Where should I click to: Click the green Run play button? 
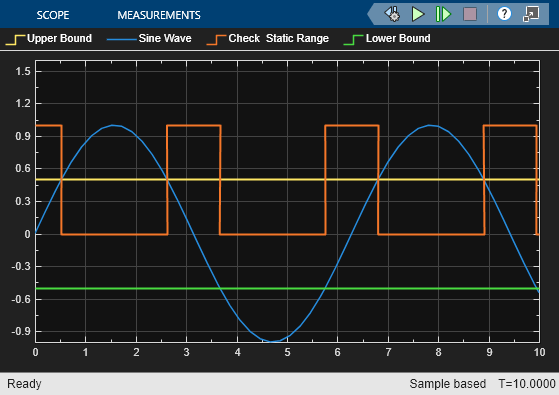click(418, 14)
